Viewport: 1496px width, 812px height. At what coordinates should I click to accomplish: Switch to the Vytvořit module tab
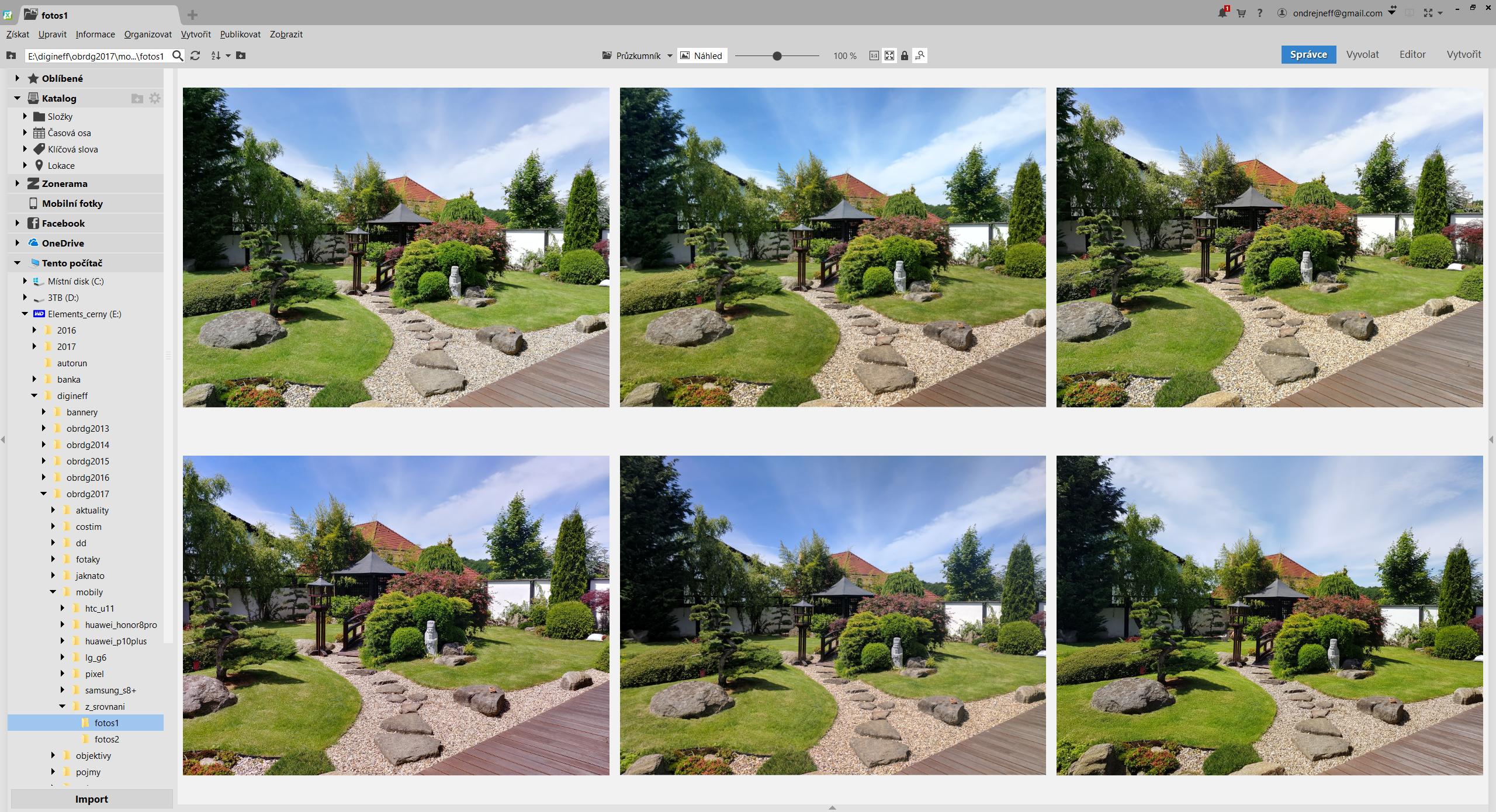coord(1463,54)
